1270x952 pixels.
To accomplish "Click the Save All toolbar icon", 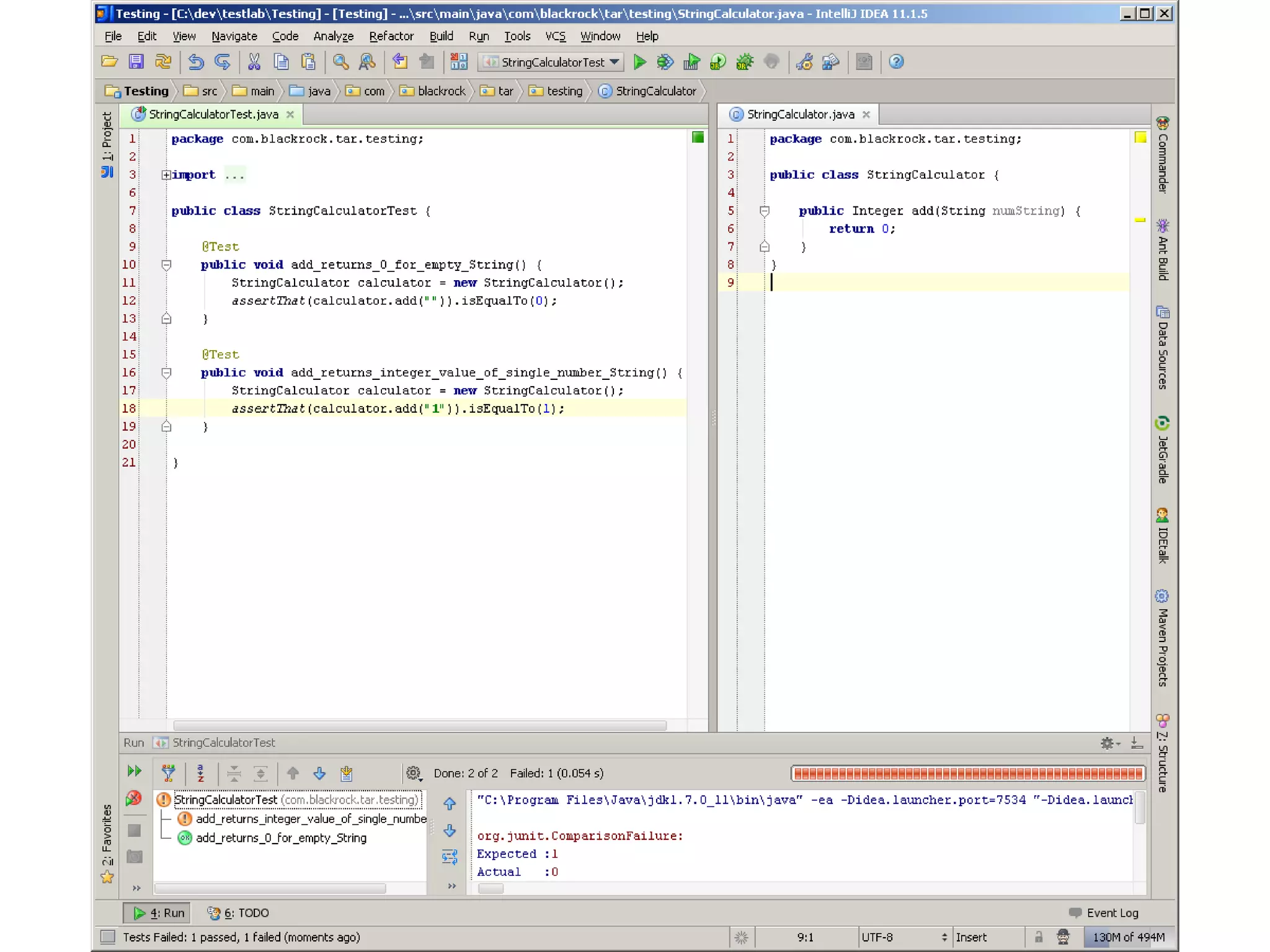I will click(x=136, y=62).
